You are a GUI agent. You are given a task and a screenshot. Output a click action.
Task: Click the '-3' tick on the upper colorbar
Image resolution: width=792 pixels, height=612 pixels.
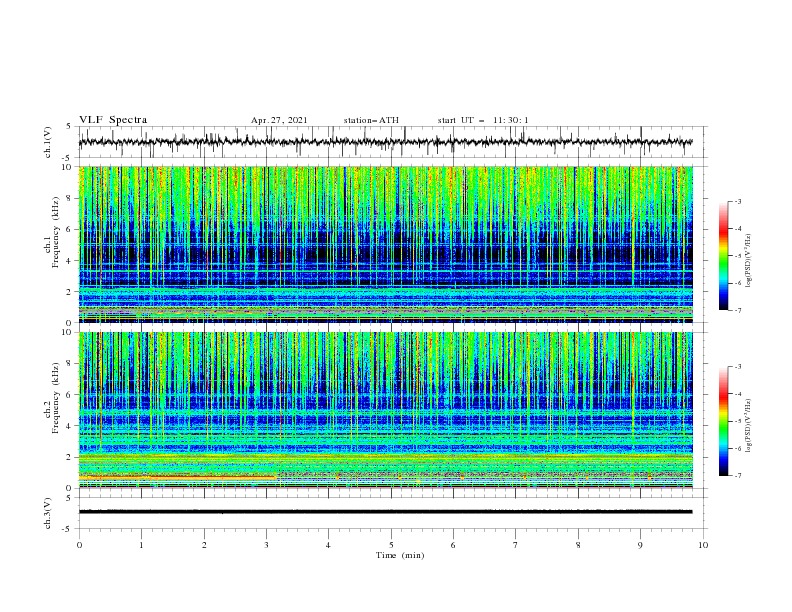737,201
